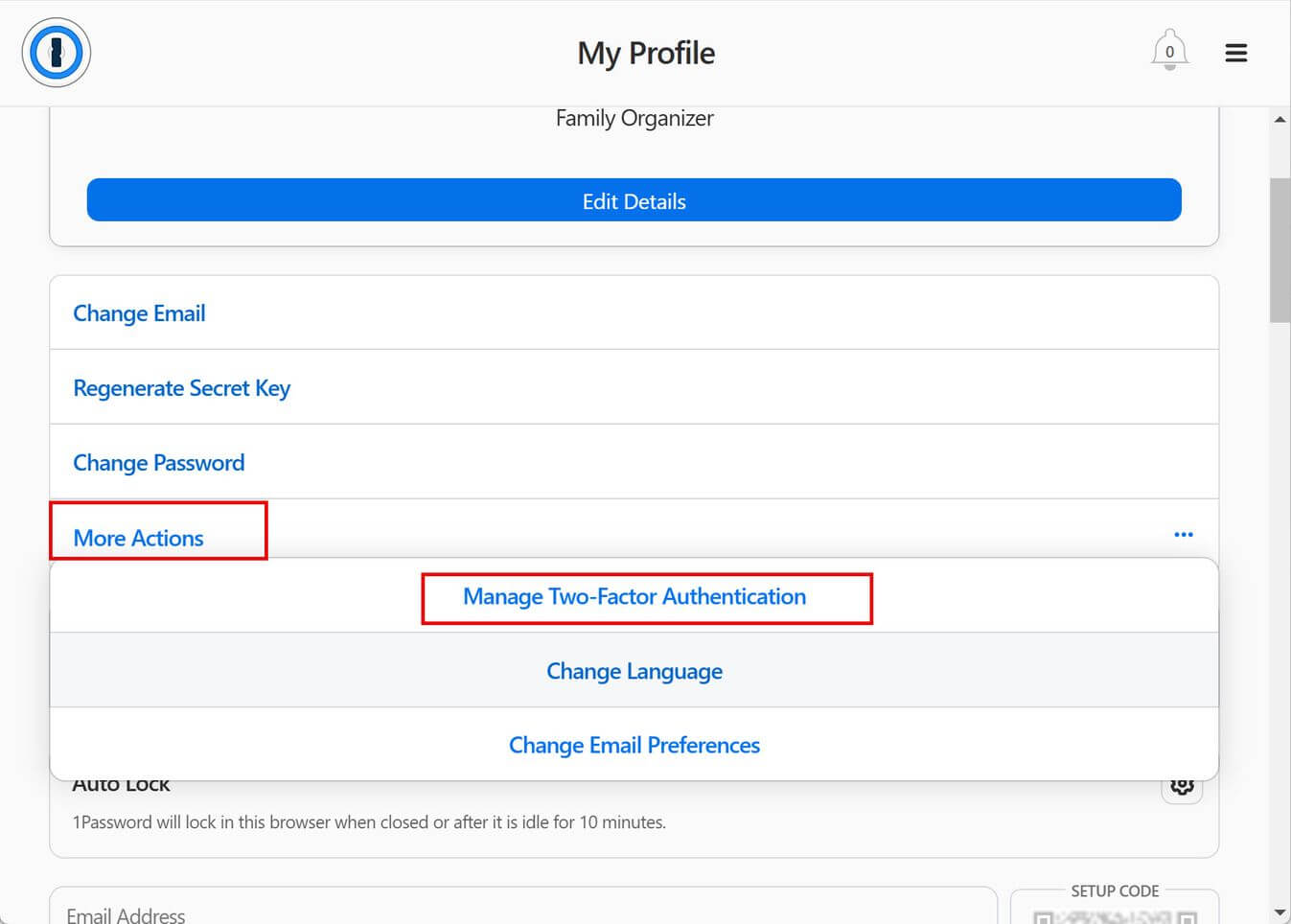Click the scrollbar up arrow
Viewport: 1291px width, 924px height.
[x=1279, y=120]
